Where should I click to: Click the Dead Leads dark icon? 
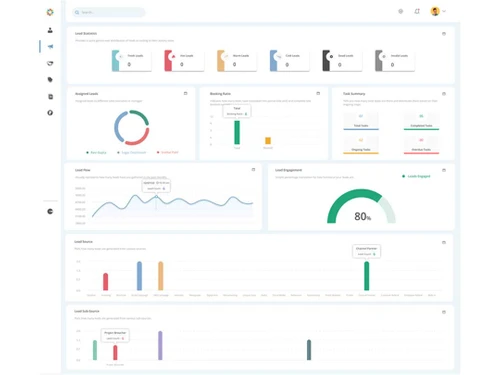[331, 57]
